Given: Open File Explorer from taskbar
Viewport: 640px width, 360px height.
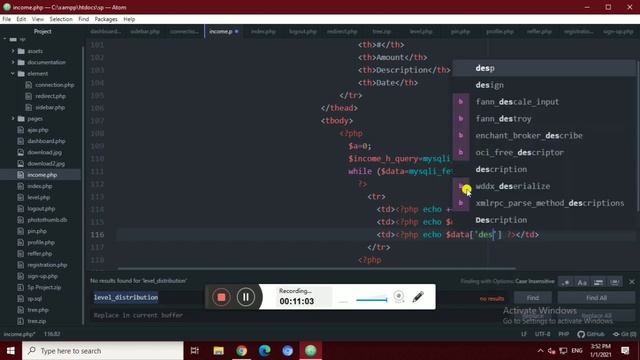Looking at the screenshot, I should pyautogui.click(x=218, y=351).
